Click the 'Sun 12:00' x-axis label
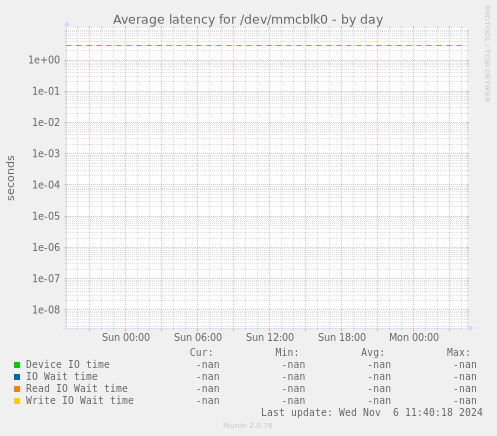This screenshot has width=497, height=436. 270,337
